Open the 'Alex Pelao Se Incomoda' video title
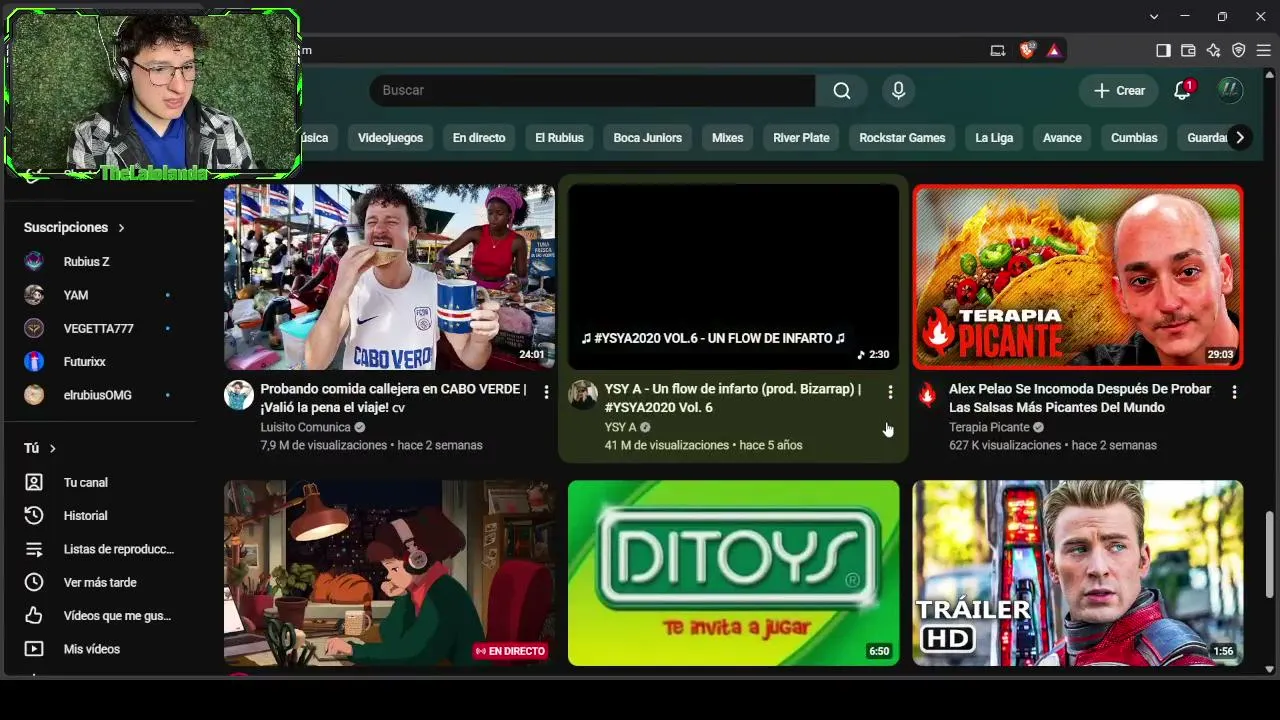This screenshot has width=1280, height=720. [1080, 398]
